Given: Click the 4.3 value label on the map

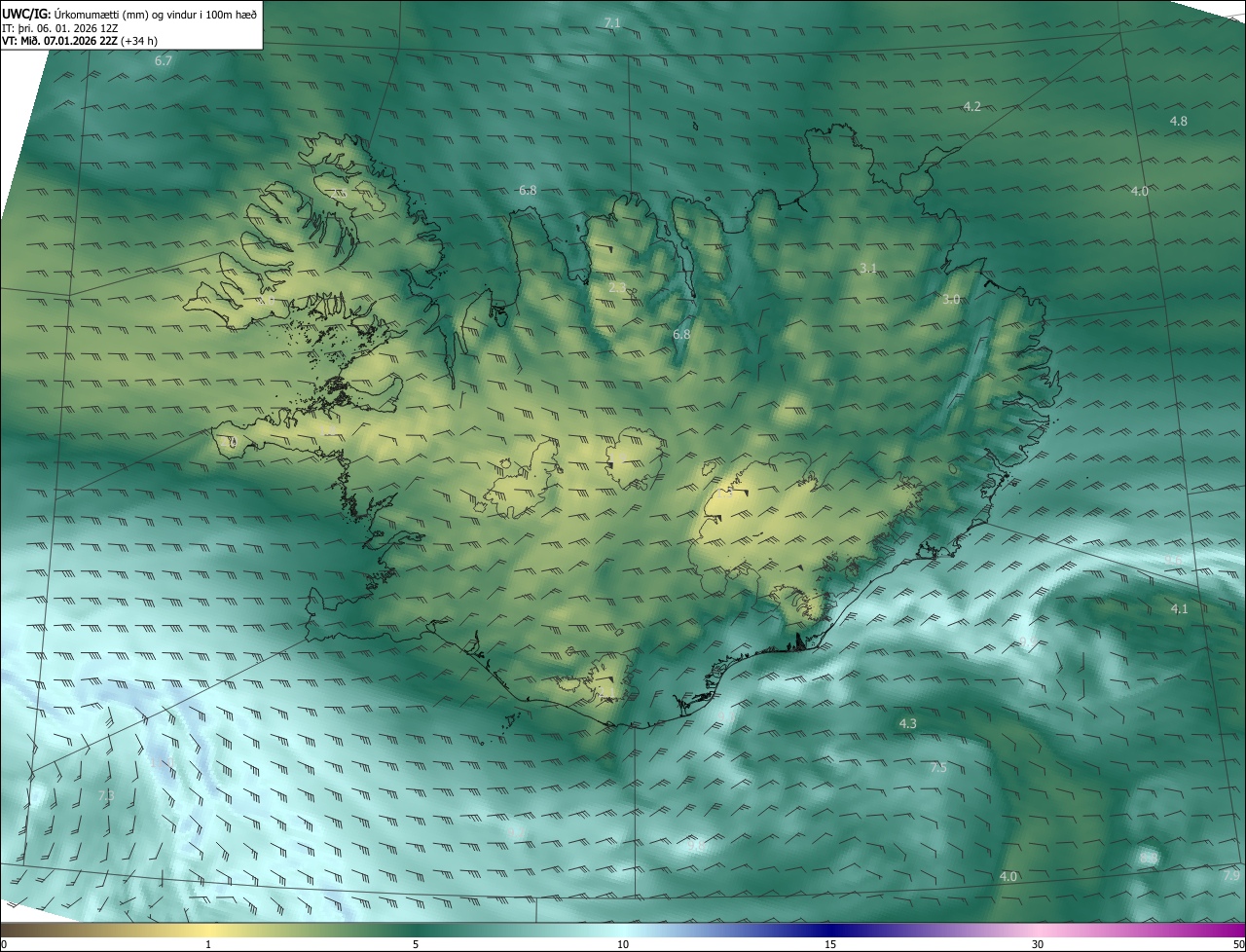Looking at the screenshot, I should tap(907, 724).
